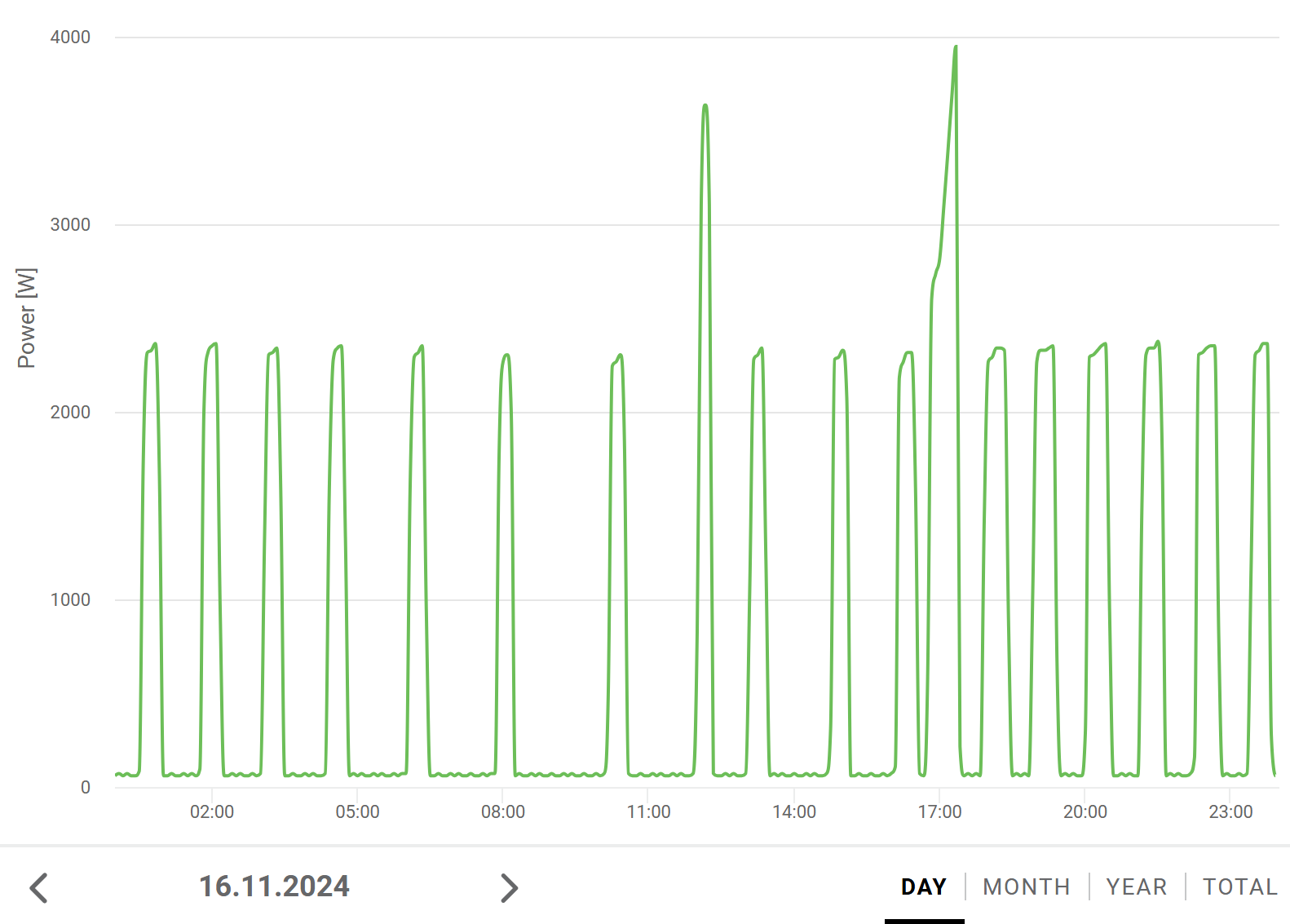Click the 20:00 time axis label

pos(1085,811)
